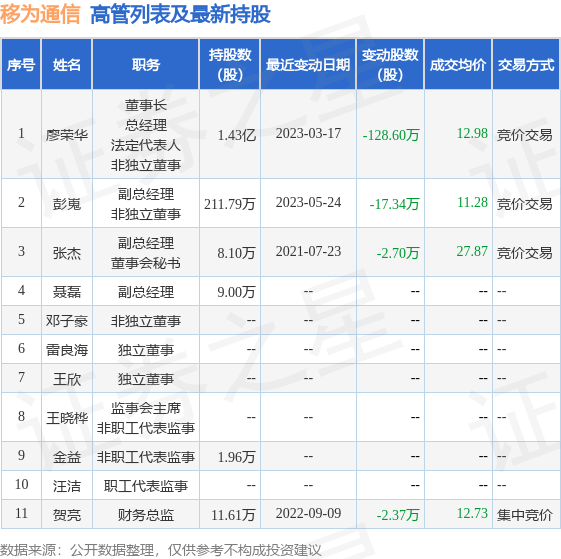Click the change value -17.34万
The width and height of the screenshot is (561, 559).
[394, 204]
